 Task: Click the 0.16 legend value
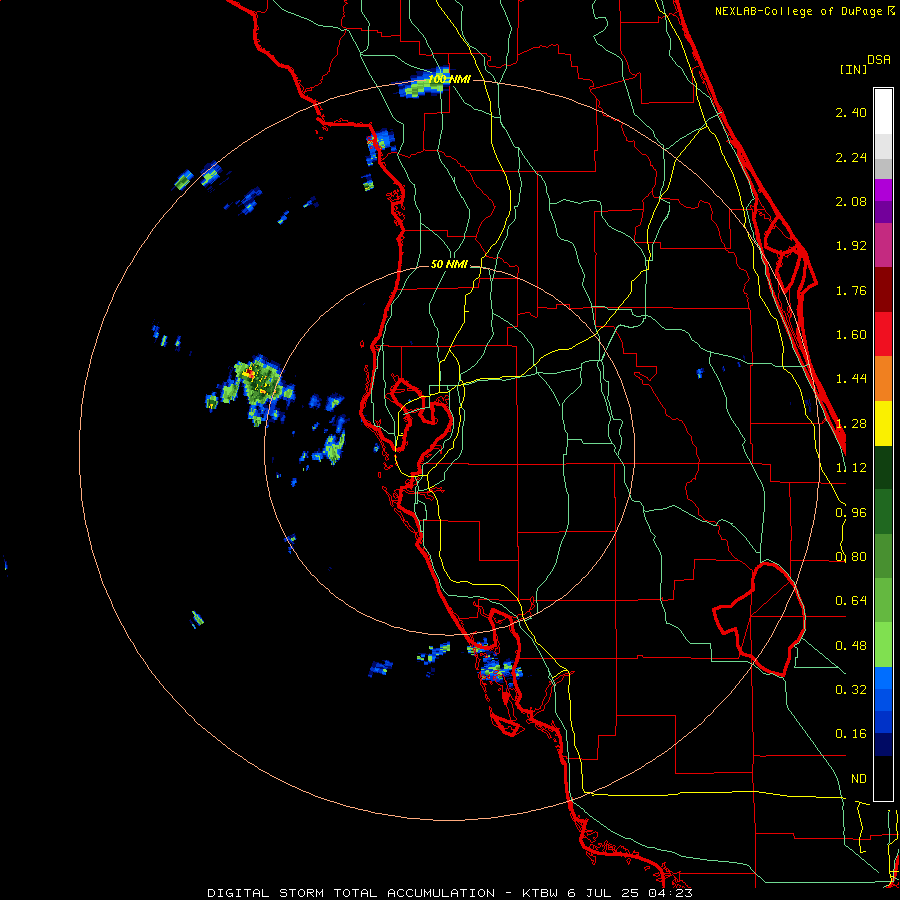(x=851, y=734)
